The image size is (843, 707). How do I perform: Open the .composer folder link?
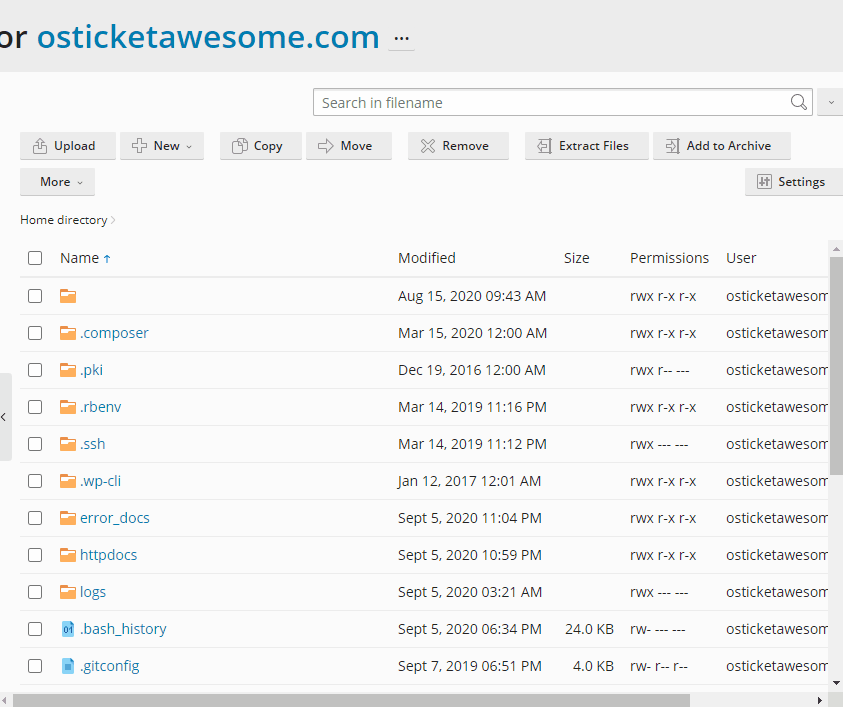click(114, 333)
